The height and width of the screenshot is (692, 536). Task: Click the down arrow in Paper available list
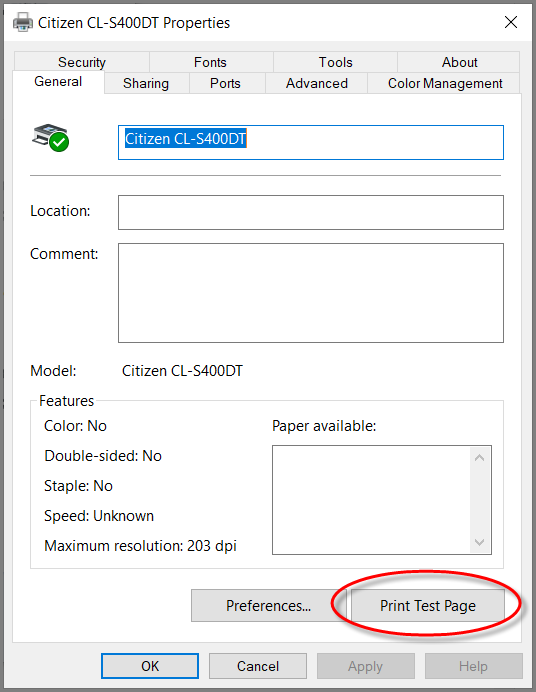coord(480,542)
